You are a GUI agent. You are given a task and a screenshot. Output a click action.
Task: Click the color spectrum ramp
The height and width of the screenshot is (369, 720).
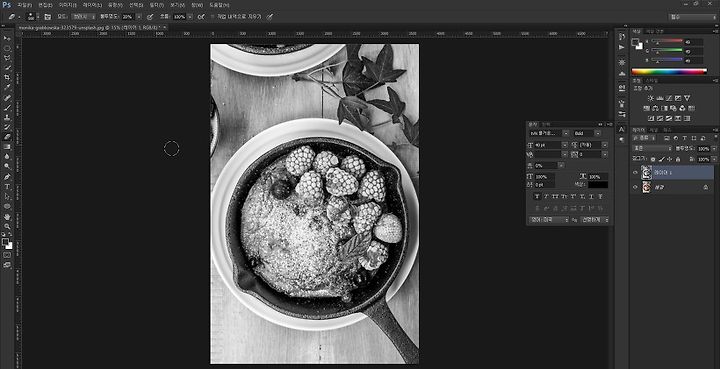point(669,71)
